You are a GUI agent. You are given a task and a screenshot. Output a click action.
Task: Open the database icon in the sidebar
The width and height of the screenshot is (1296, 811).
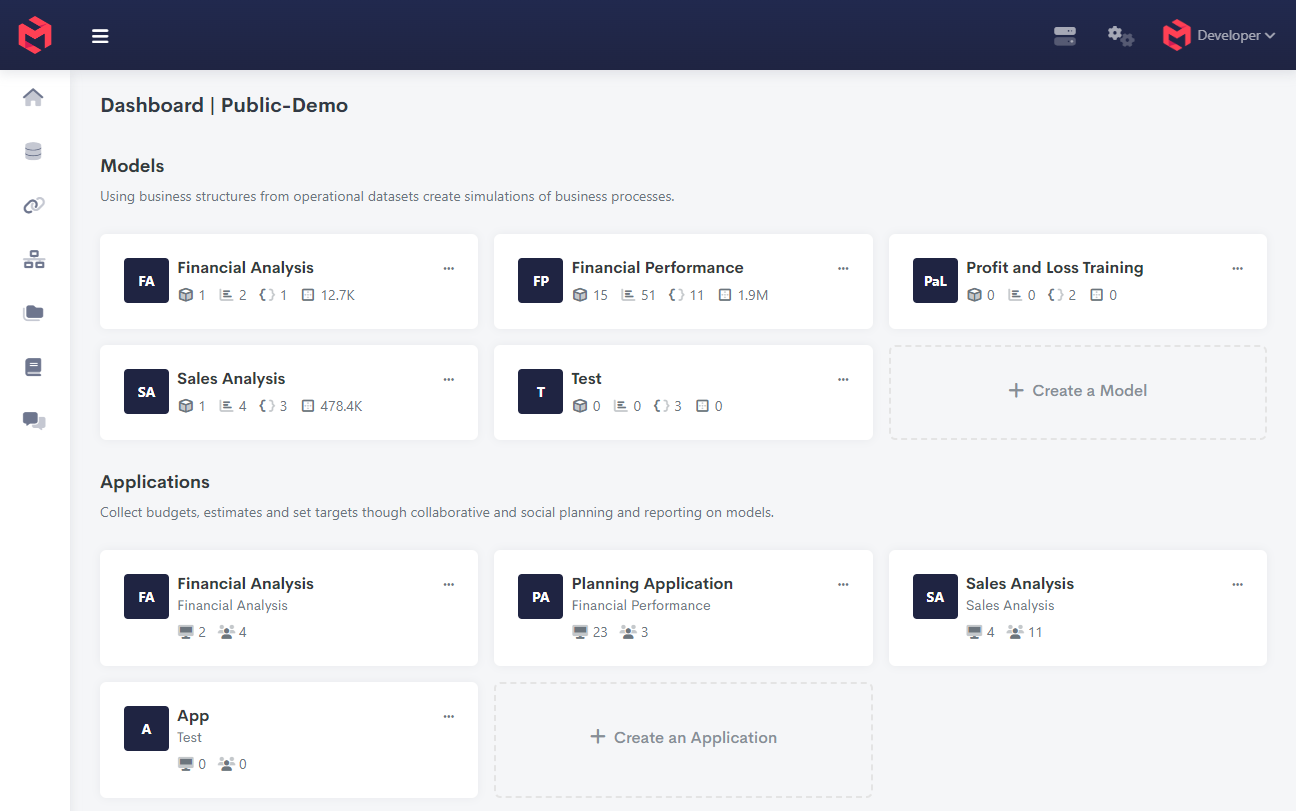[x=33, y=151]
